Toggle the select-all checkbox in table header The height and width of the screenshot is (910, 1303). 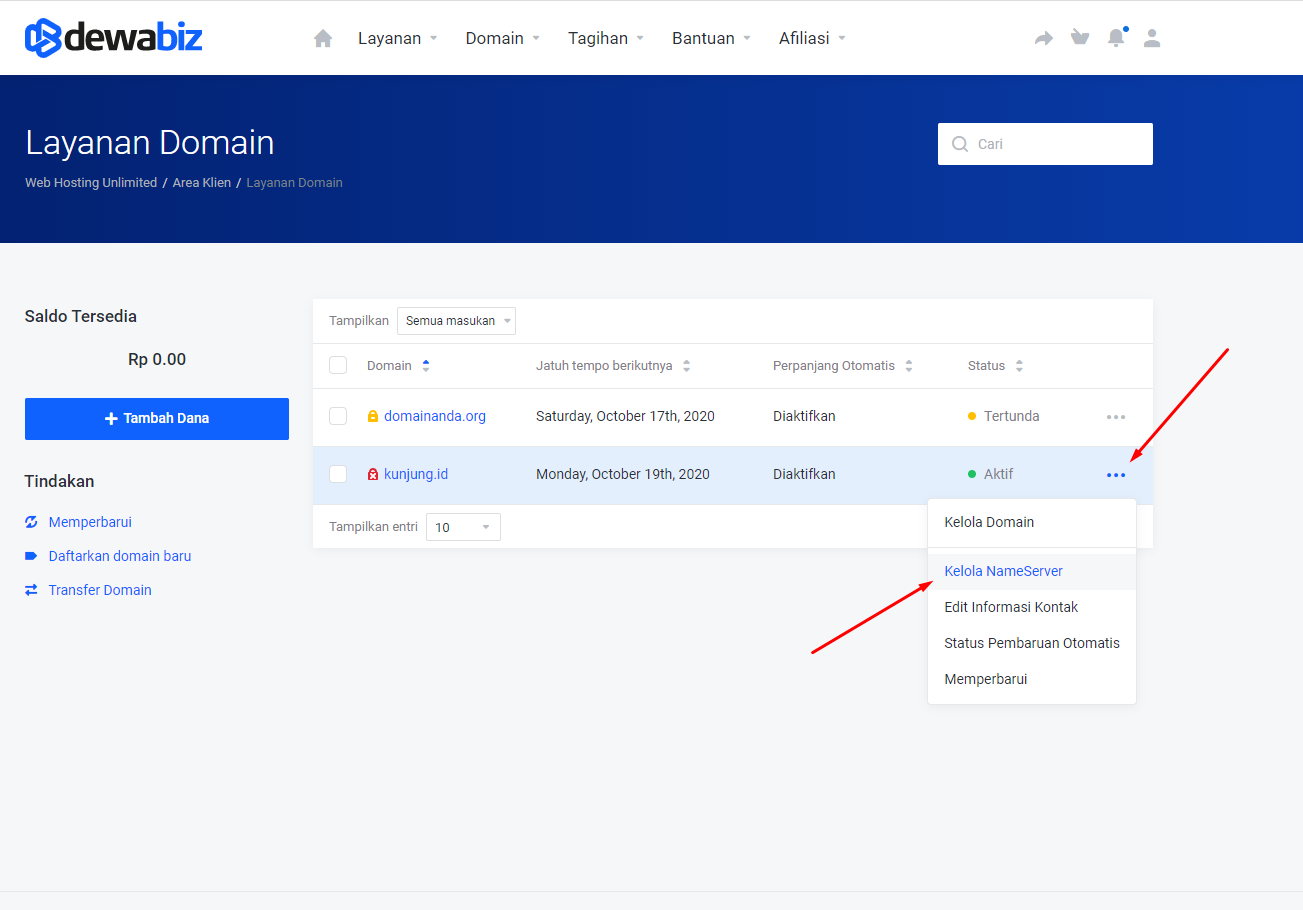tap(338, 365)
